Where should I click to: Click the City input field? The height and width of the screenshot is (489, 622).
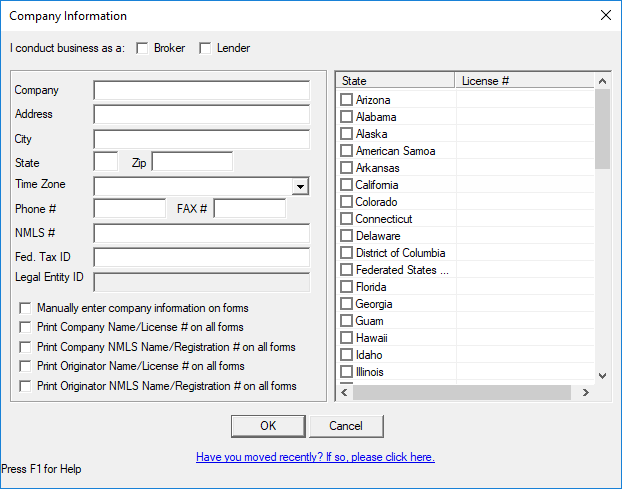pos(202,139)
